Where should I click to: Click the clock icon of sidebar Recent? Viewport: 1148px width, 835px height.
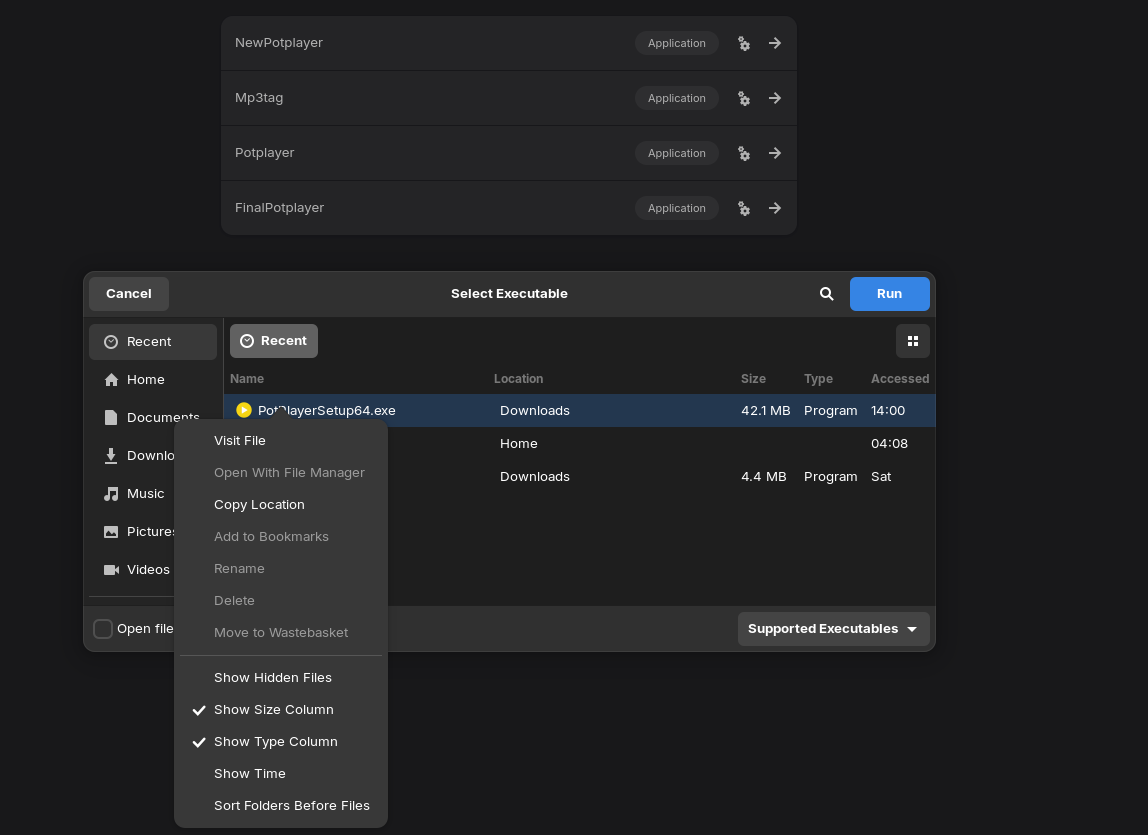(x=111, y=342)
